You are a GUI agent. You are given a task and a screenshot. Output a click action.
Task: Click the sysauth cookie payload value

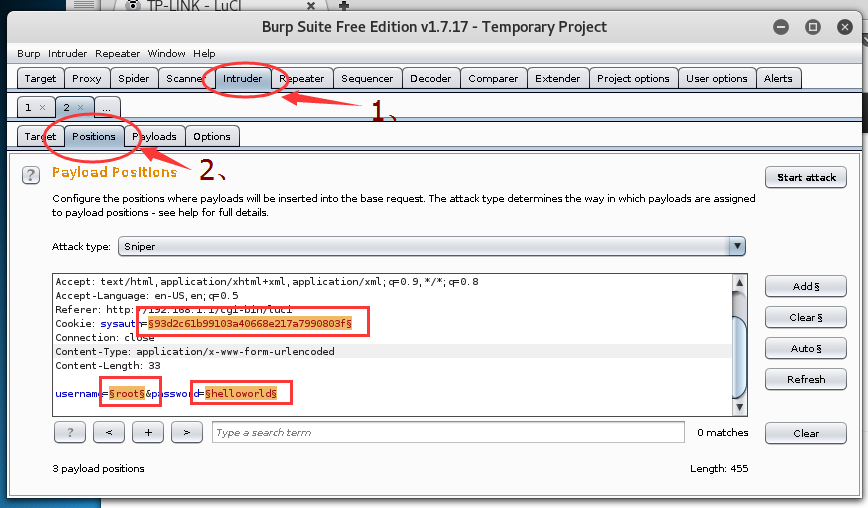(x=250, y=324)
